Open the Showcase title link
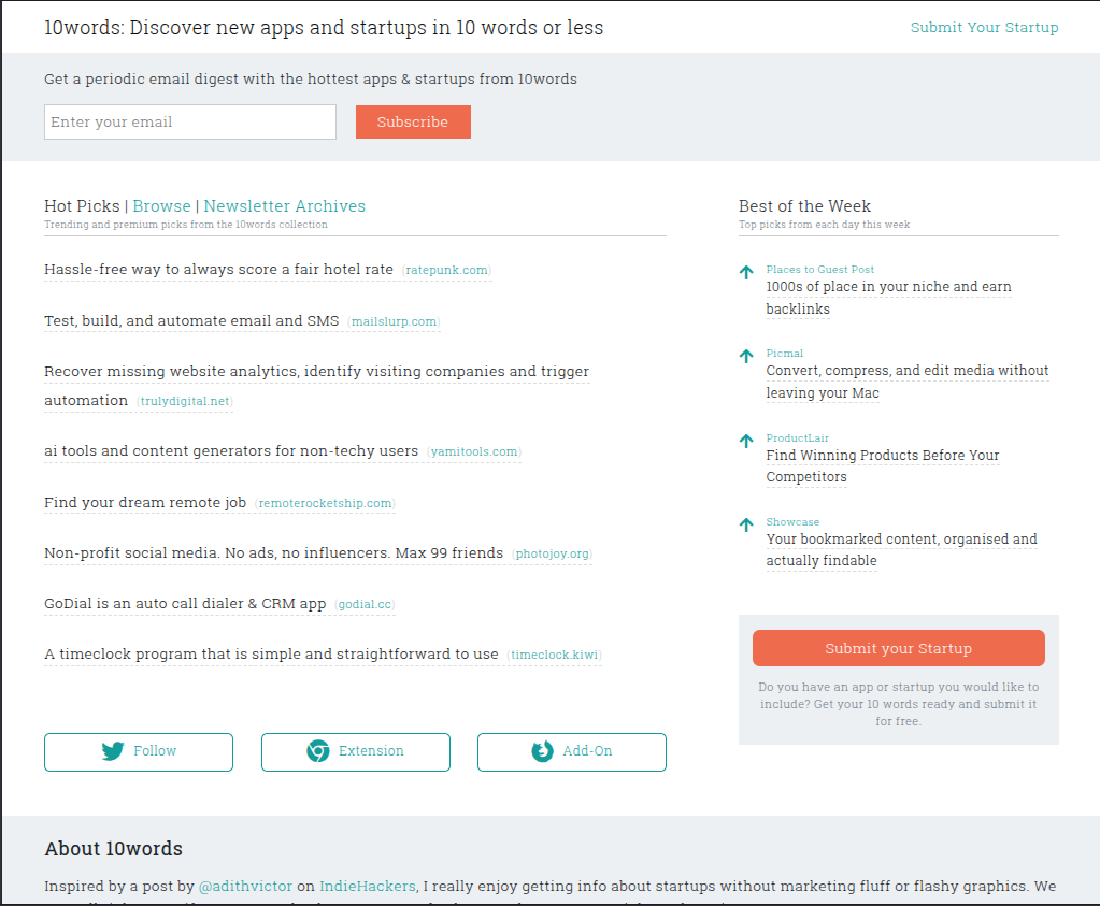1100x906 pixels. click(x=793, y=522)
